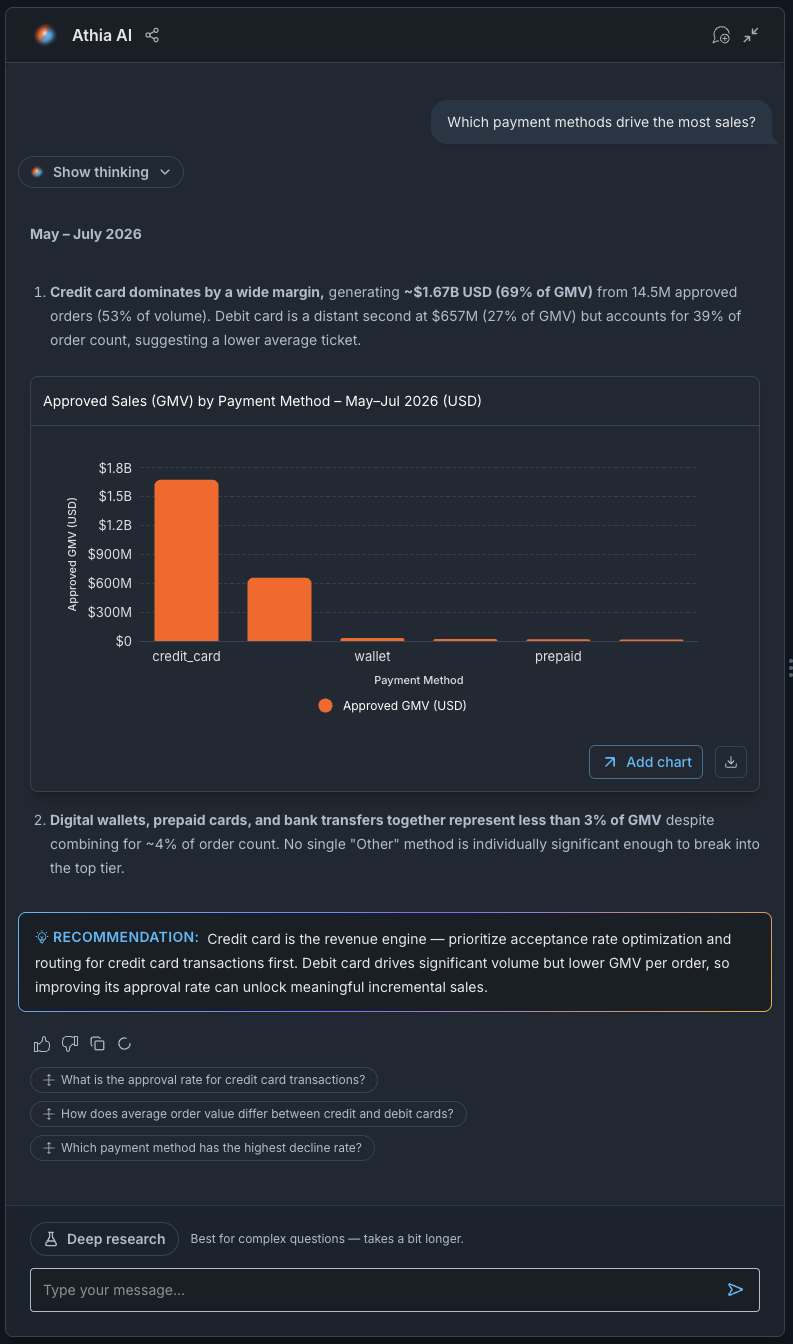The height and width of the screenshot is (1344, 793).
Task: Download the chart using the download icon
Action: [731, 762]
